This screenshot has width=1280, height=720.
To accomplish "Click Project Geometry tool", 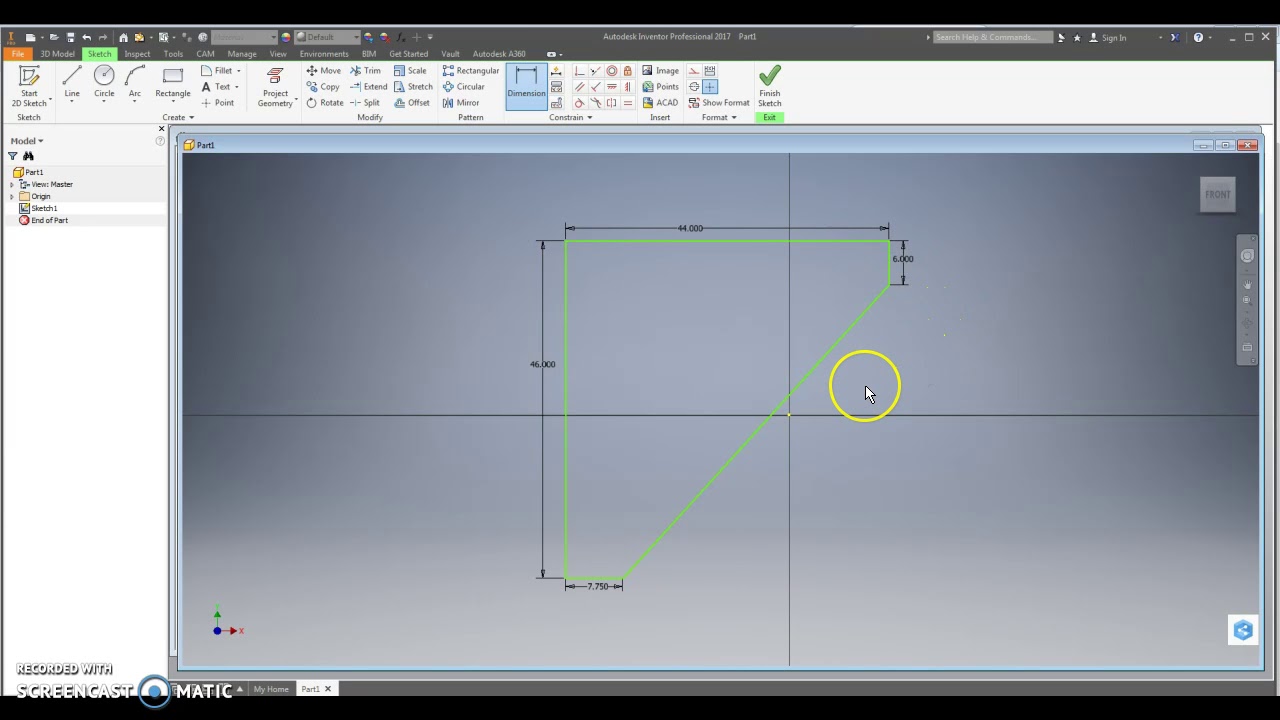I will 275,87.
